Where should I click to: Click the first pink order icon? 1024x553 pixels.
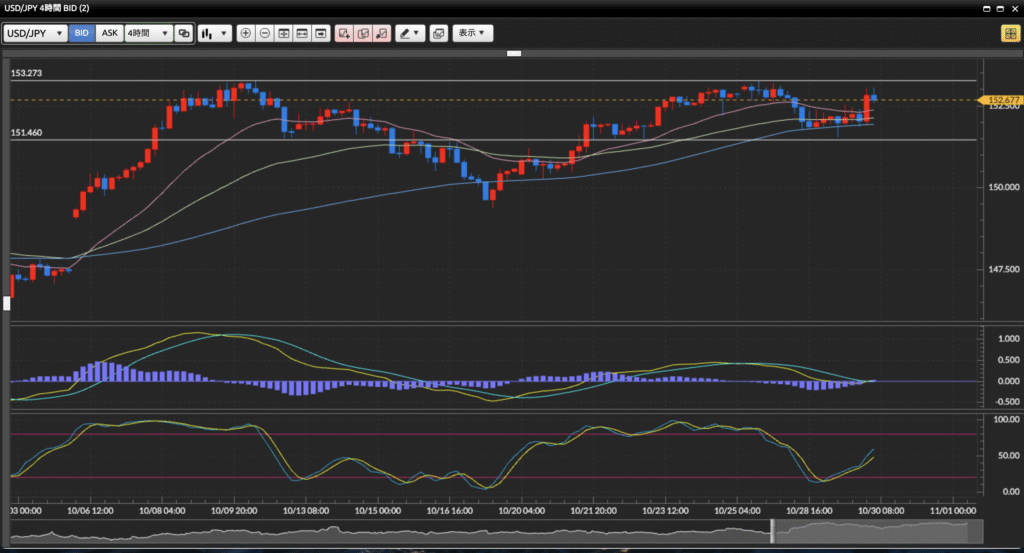(345, 33)
